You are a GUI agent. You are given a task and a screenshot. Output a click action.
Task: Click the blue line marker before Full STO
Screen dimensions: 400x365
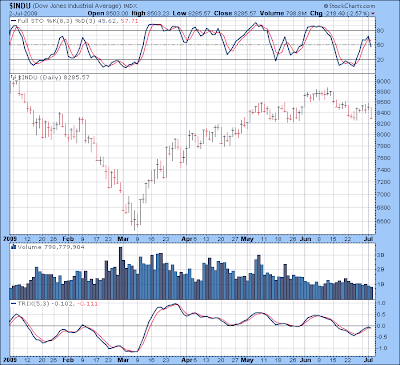pos(13,21)
